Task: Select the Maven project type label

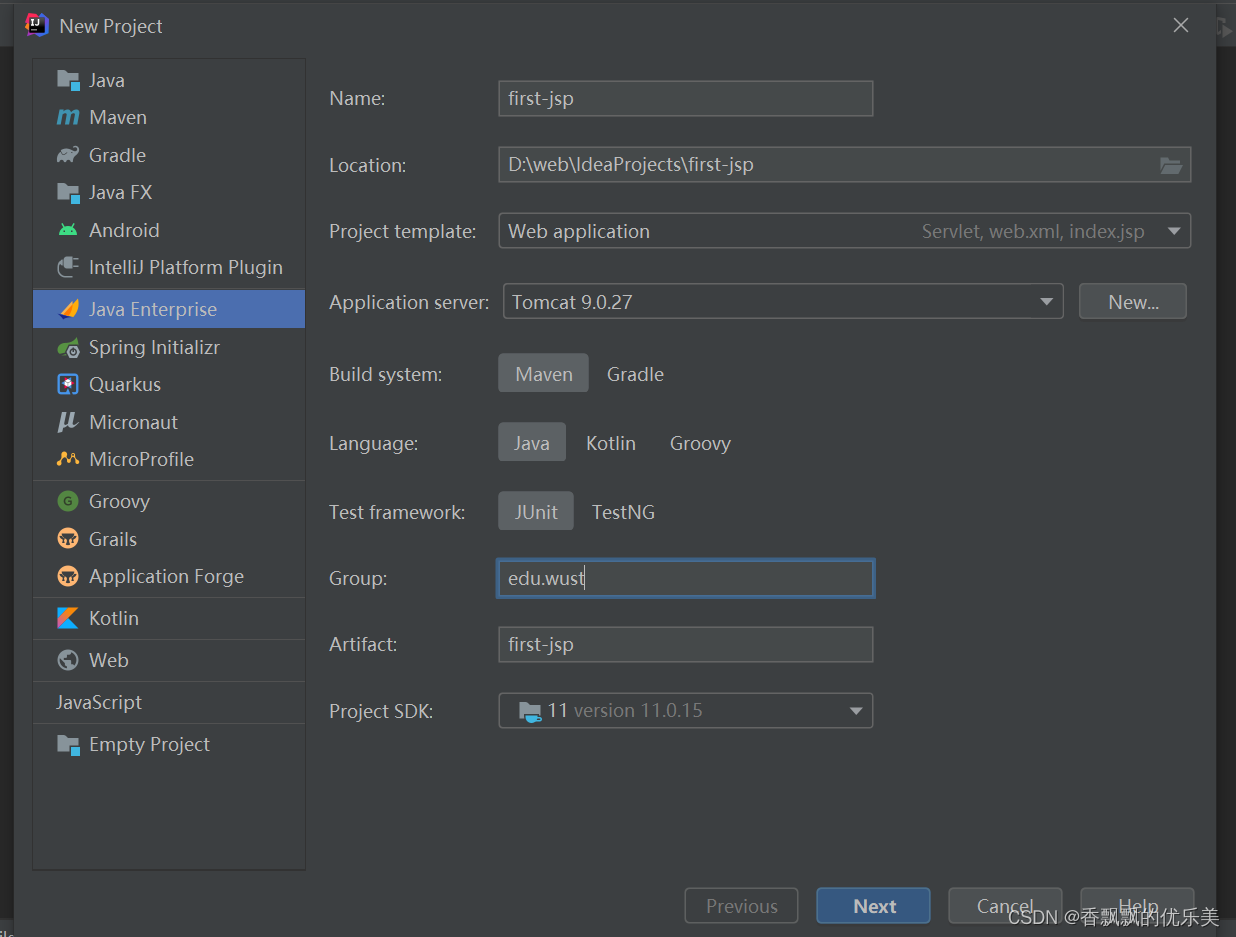Action: (118, 117)
